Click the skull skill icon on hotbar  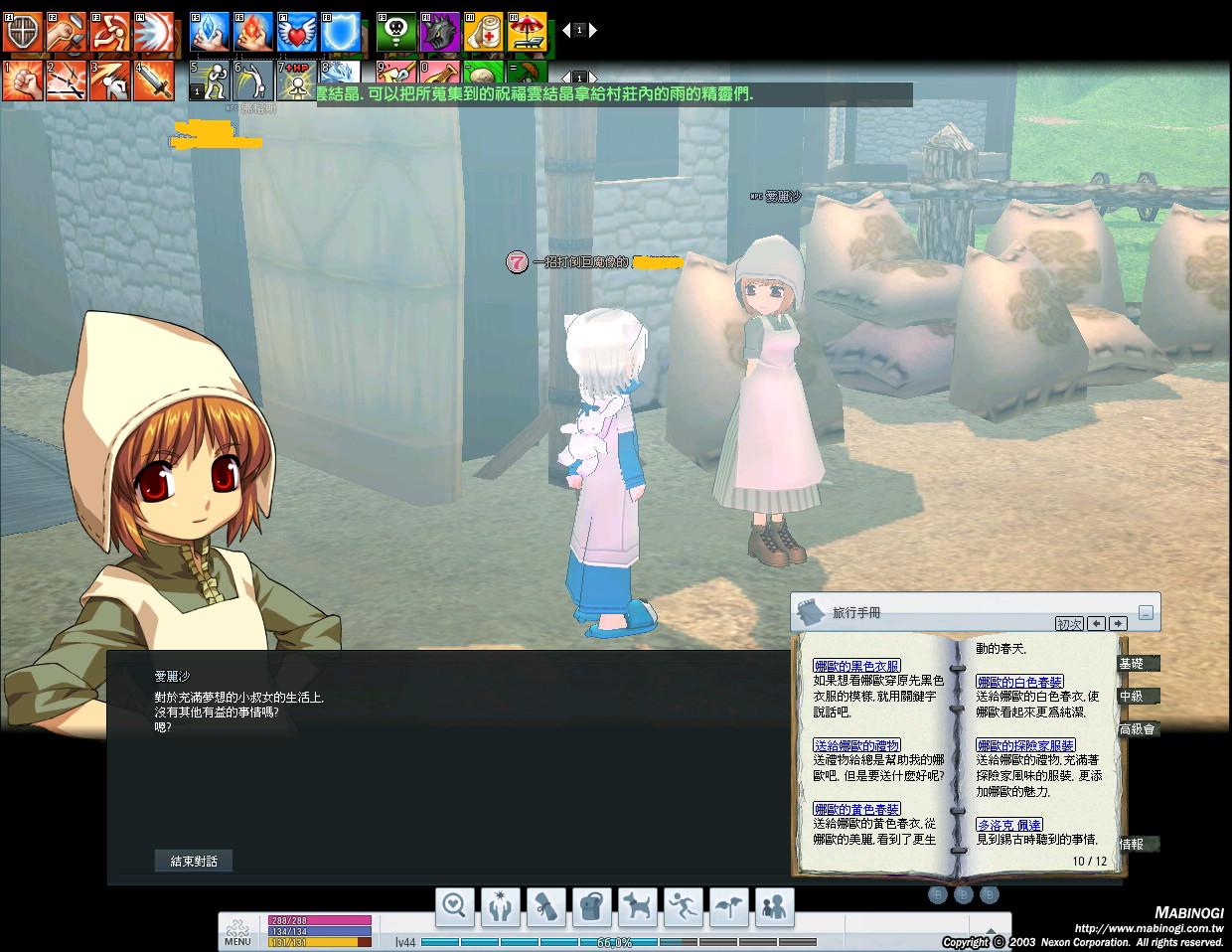[395, 33]
